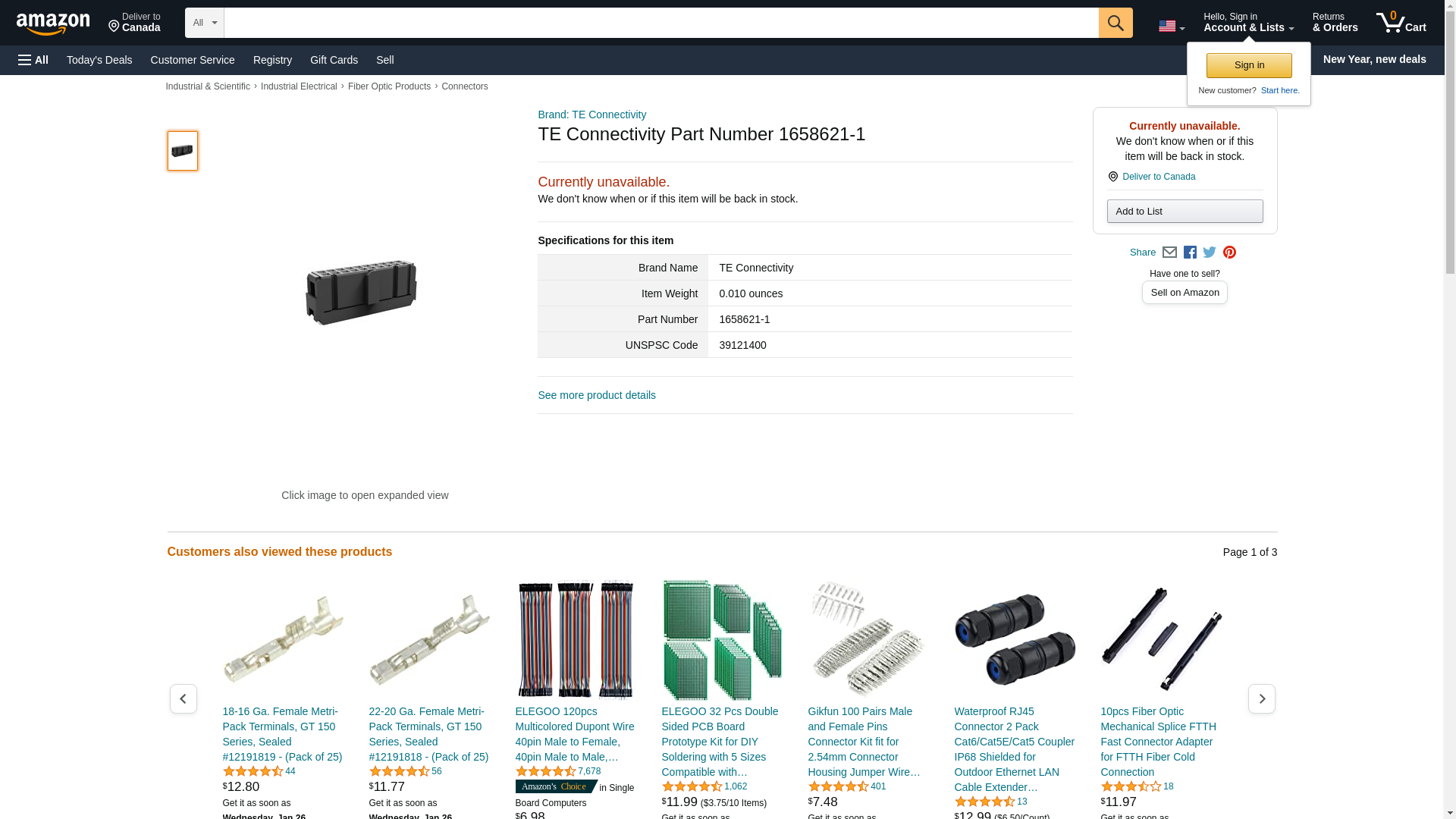Click the yellow Sign in button
This screenshot has width=1456, height=819.
coord(1249,65)
